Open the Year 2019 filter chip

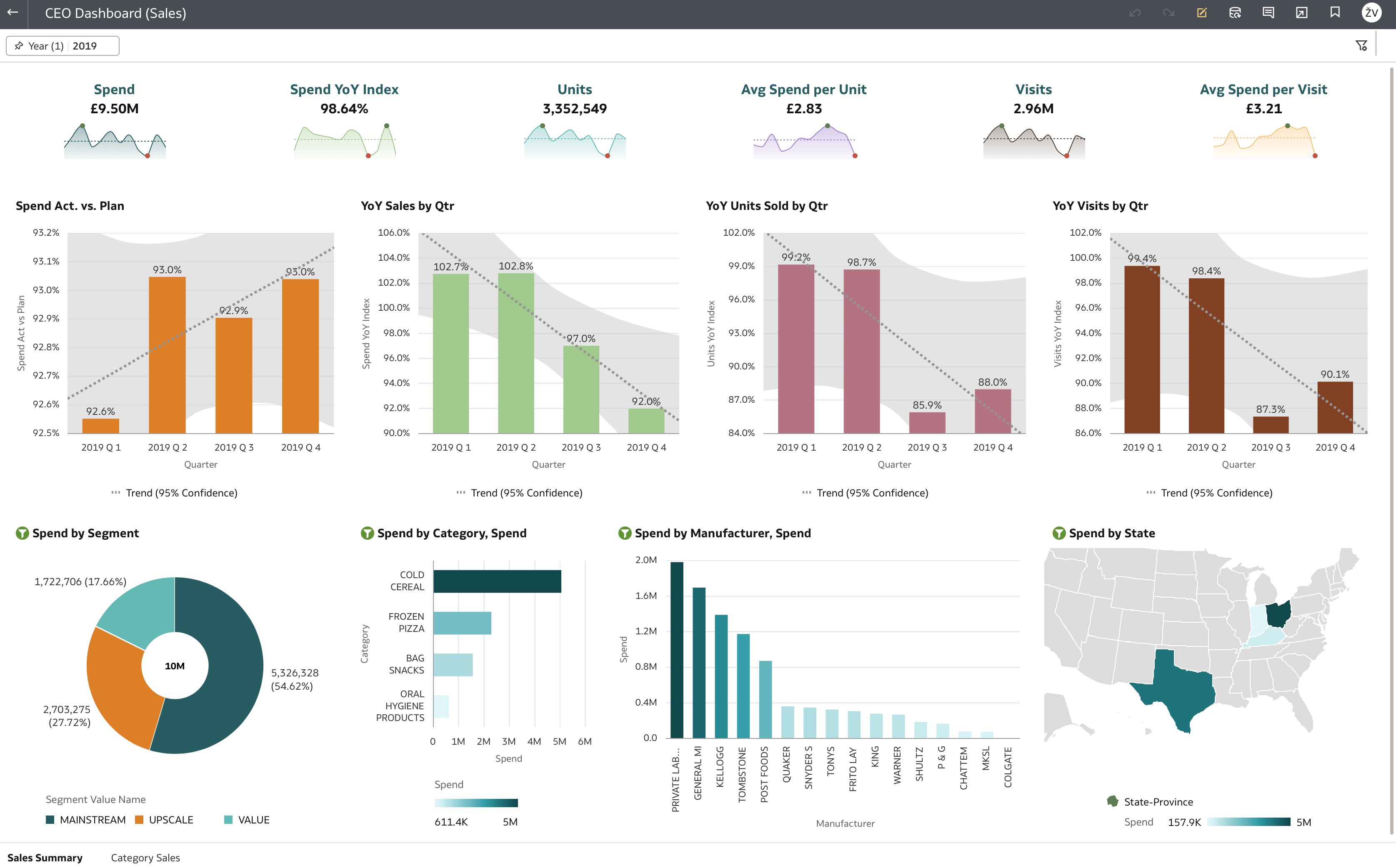point(63,46)
